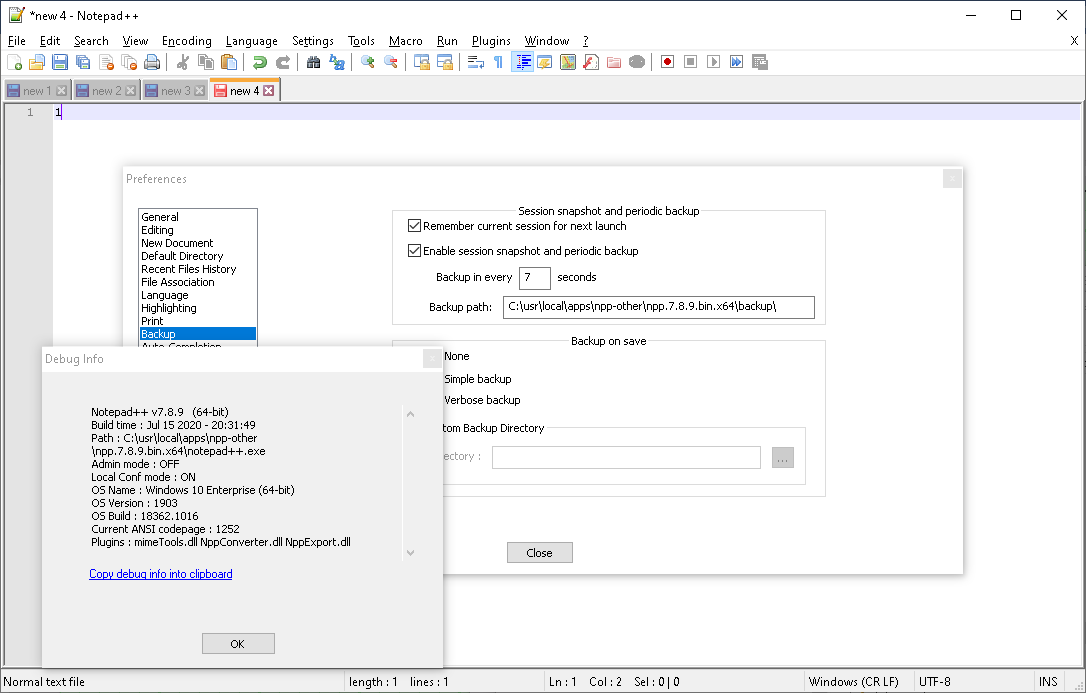The width and height of the screenshot is (1086, 693).
Task: Click the browse ... button for custom directory
Action: (783, 458)
